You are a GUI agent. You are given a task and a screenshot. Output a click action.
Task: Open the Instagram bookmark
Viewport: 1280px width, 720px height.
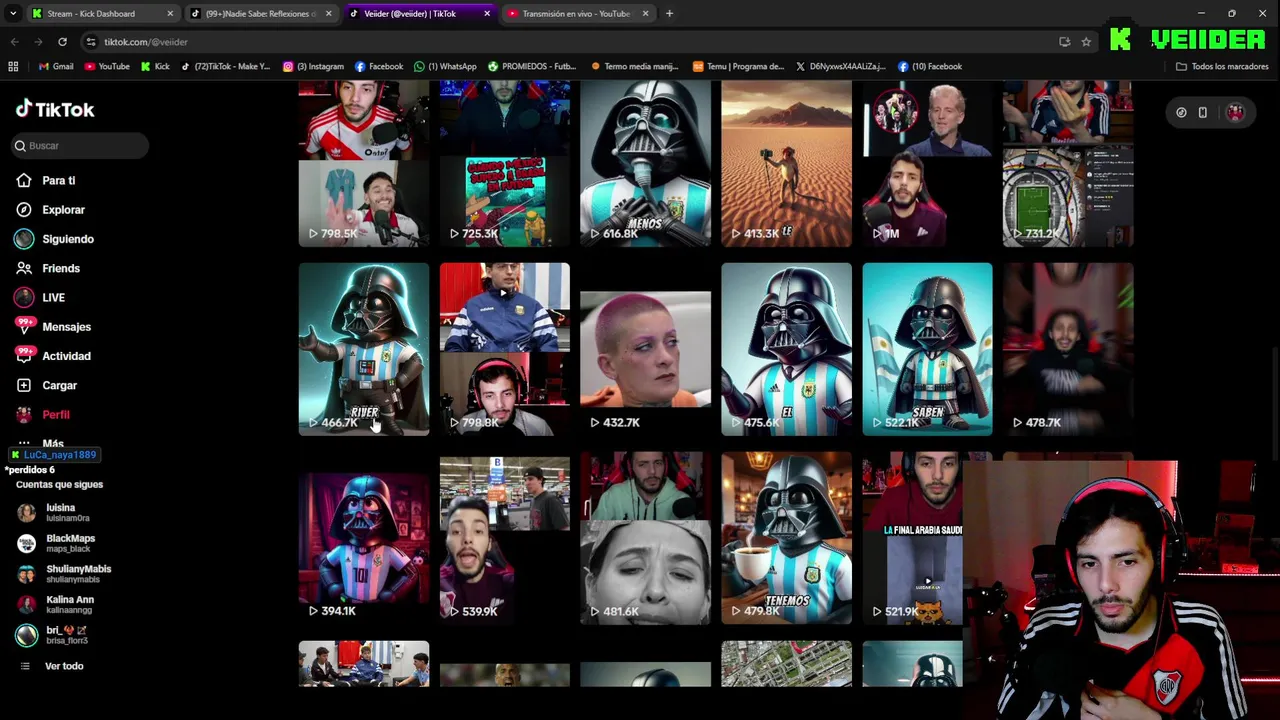click(x=313, y=67)
